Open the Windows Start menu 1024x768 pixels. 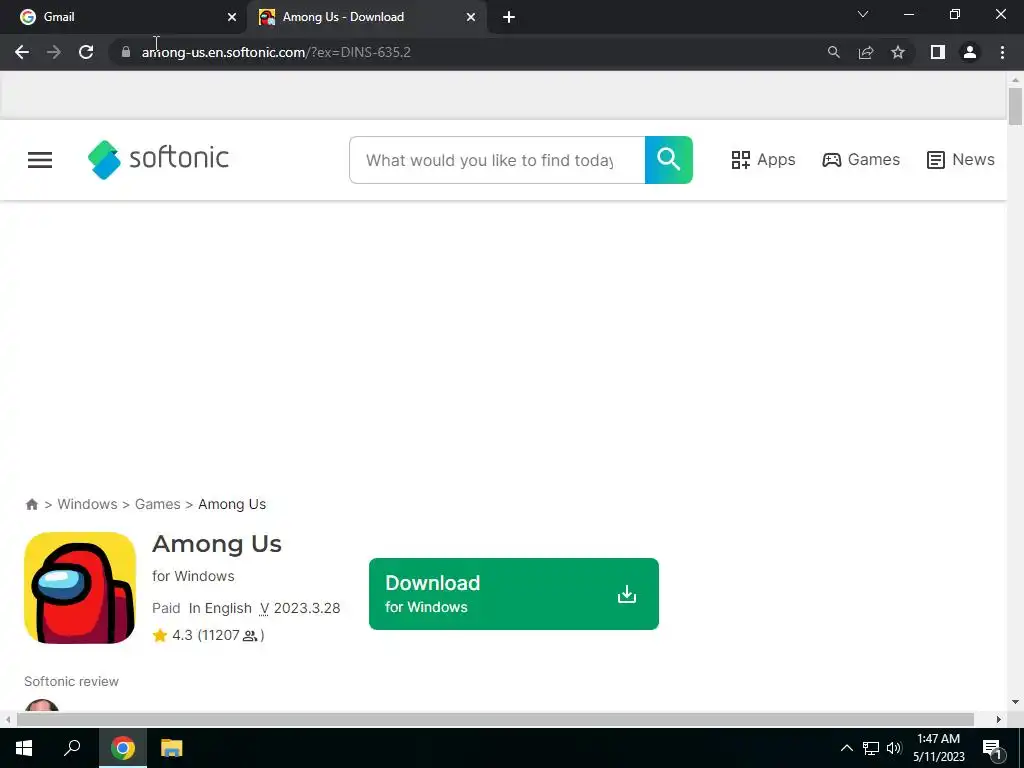24,748
